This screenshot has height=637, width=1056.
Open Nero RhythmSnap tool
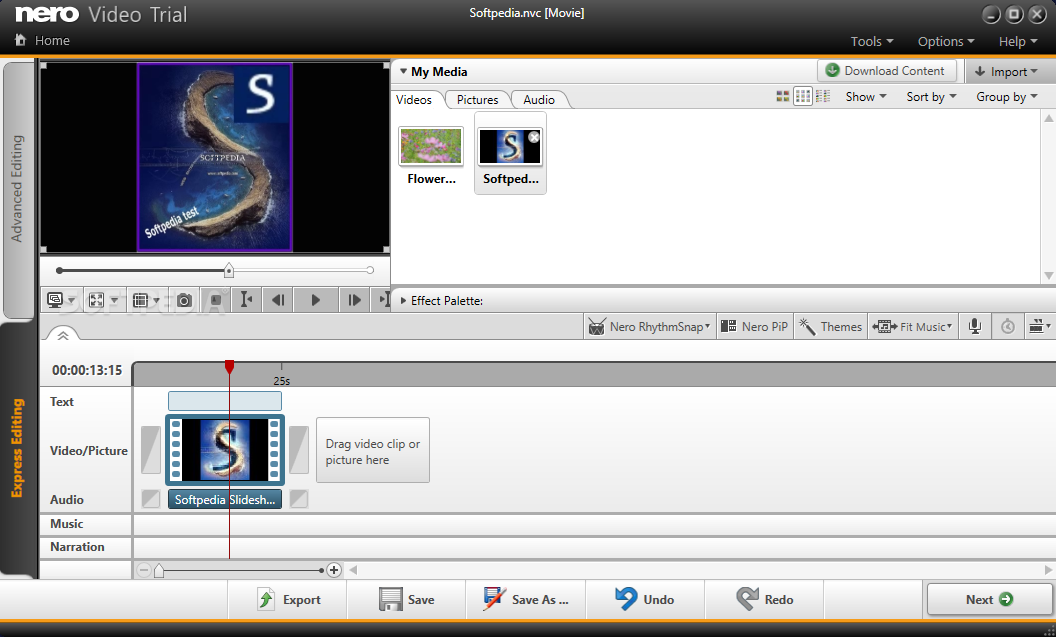point(649,327)
